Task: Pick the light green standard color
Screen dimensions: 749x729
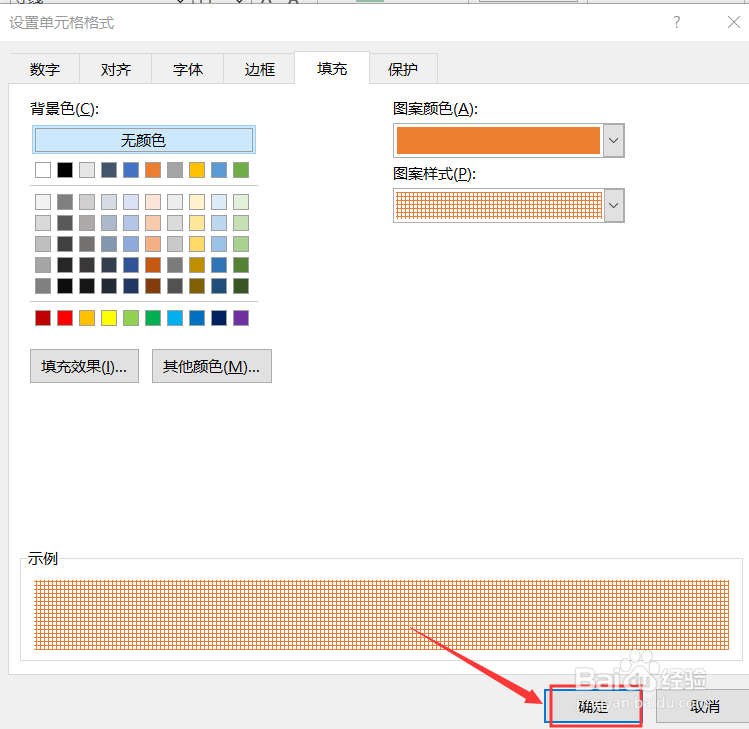Action: tap(131, 318)
